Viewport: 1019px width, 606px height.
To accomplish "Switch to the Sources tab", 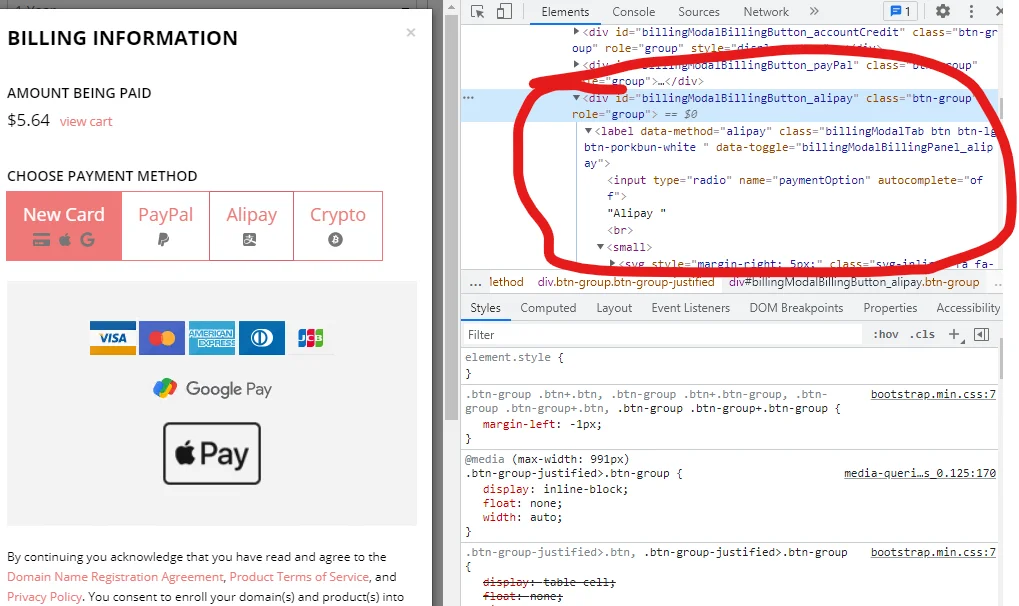I will pos(699,12).
